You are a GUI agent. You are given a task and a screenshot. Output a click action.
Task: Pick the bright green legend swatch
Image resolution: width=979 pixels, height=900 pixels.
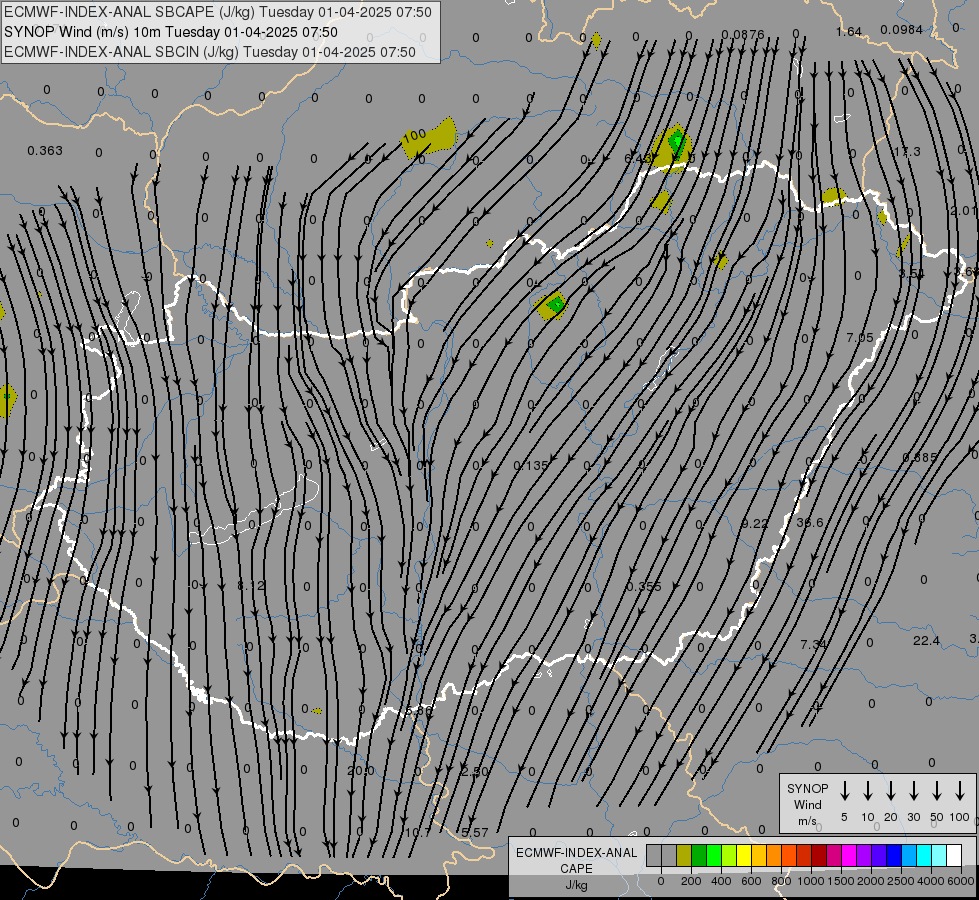point(714,855)
